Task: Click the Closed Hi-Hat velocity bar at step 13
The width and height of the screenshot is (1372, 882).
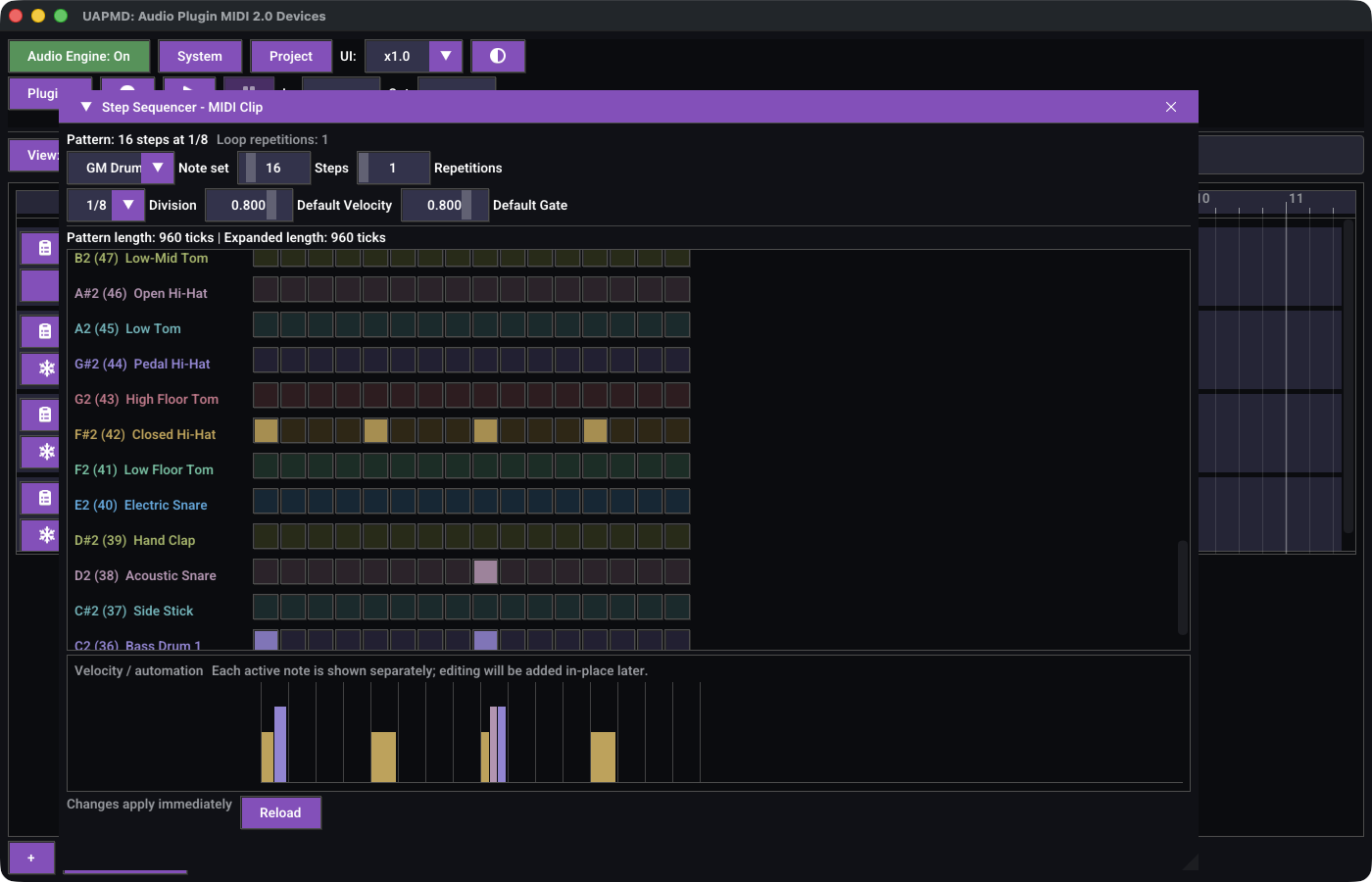Action: pyautogui.click(x=603, y=757)
